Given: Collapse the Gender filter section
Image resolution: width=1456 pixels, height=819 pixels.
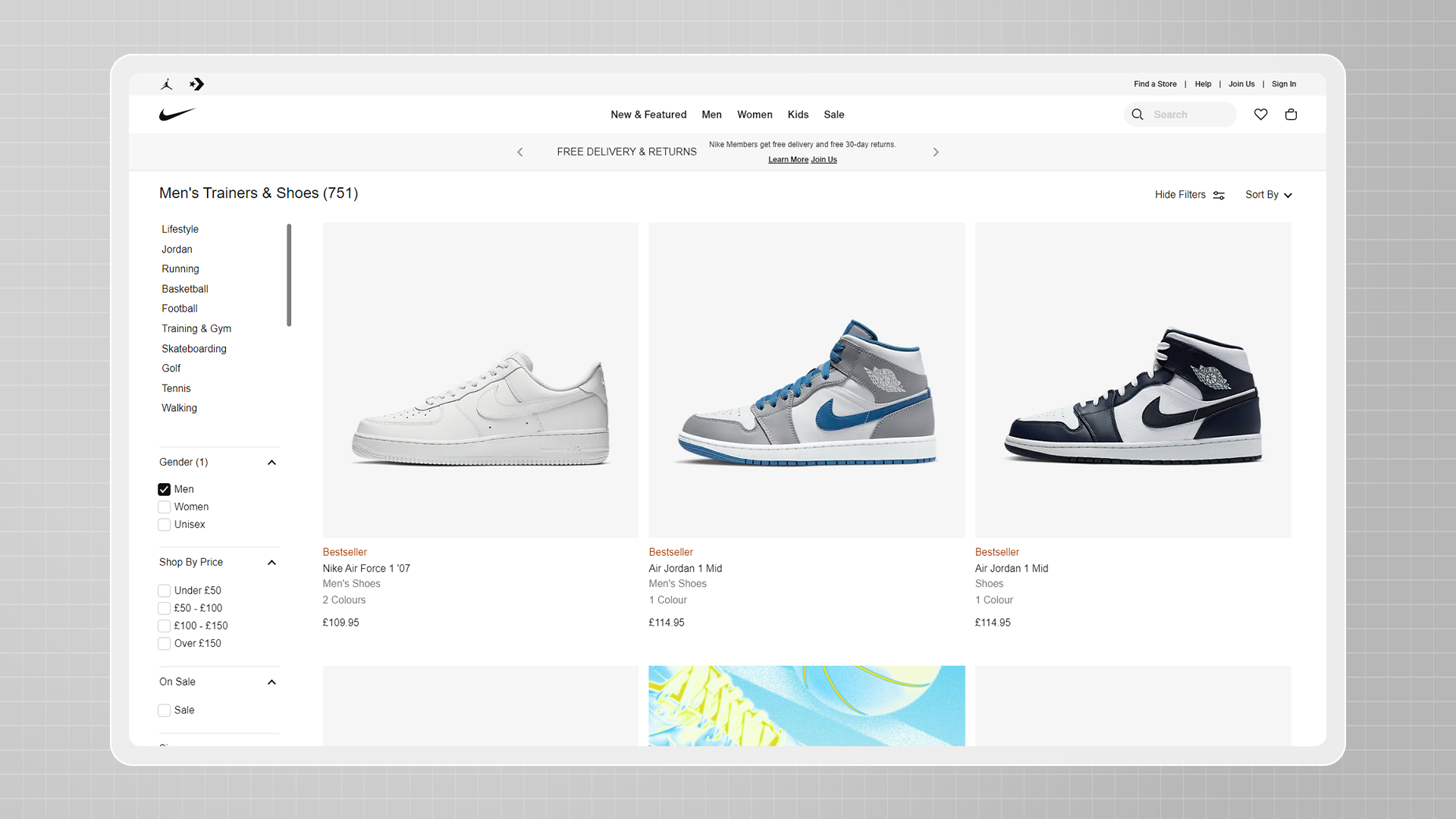Looking at the screenshot, I should click(271, 463).
